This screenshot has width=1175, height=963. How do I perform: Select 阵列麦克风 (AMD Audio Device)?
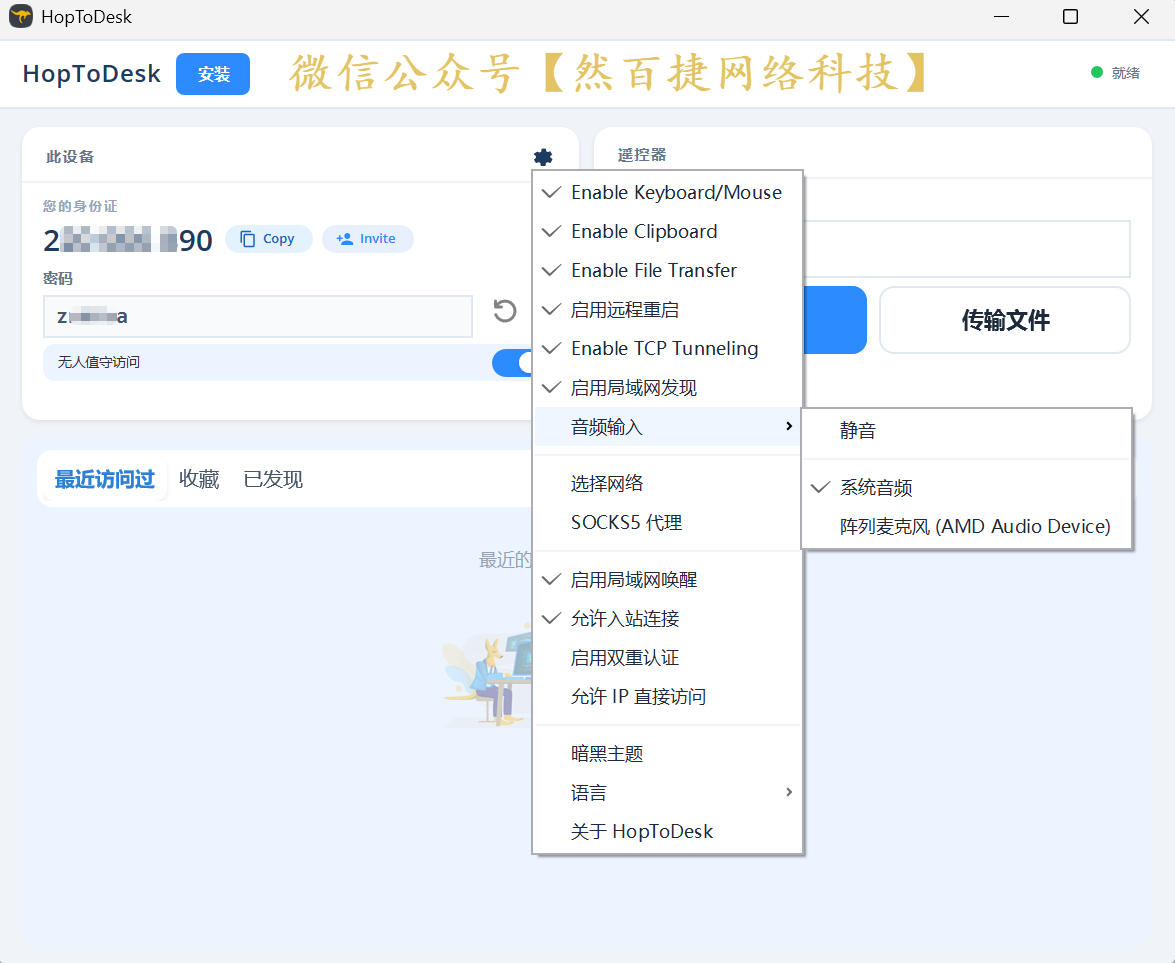pyautogui.click(x=966, y=527)
